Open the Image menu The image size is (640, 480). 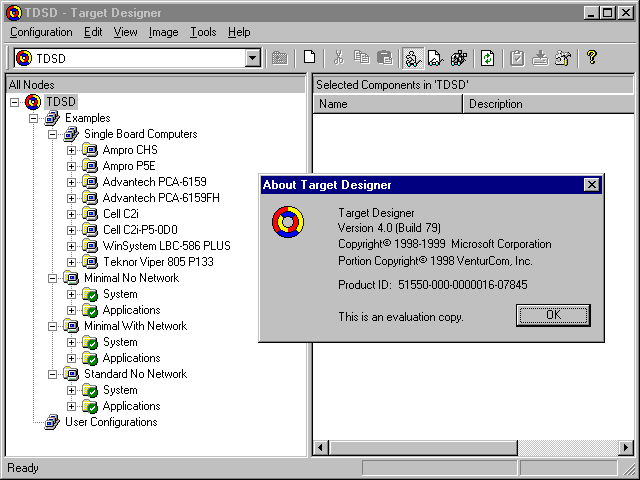(163, 32)
